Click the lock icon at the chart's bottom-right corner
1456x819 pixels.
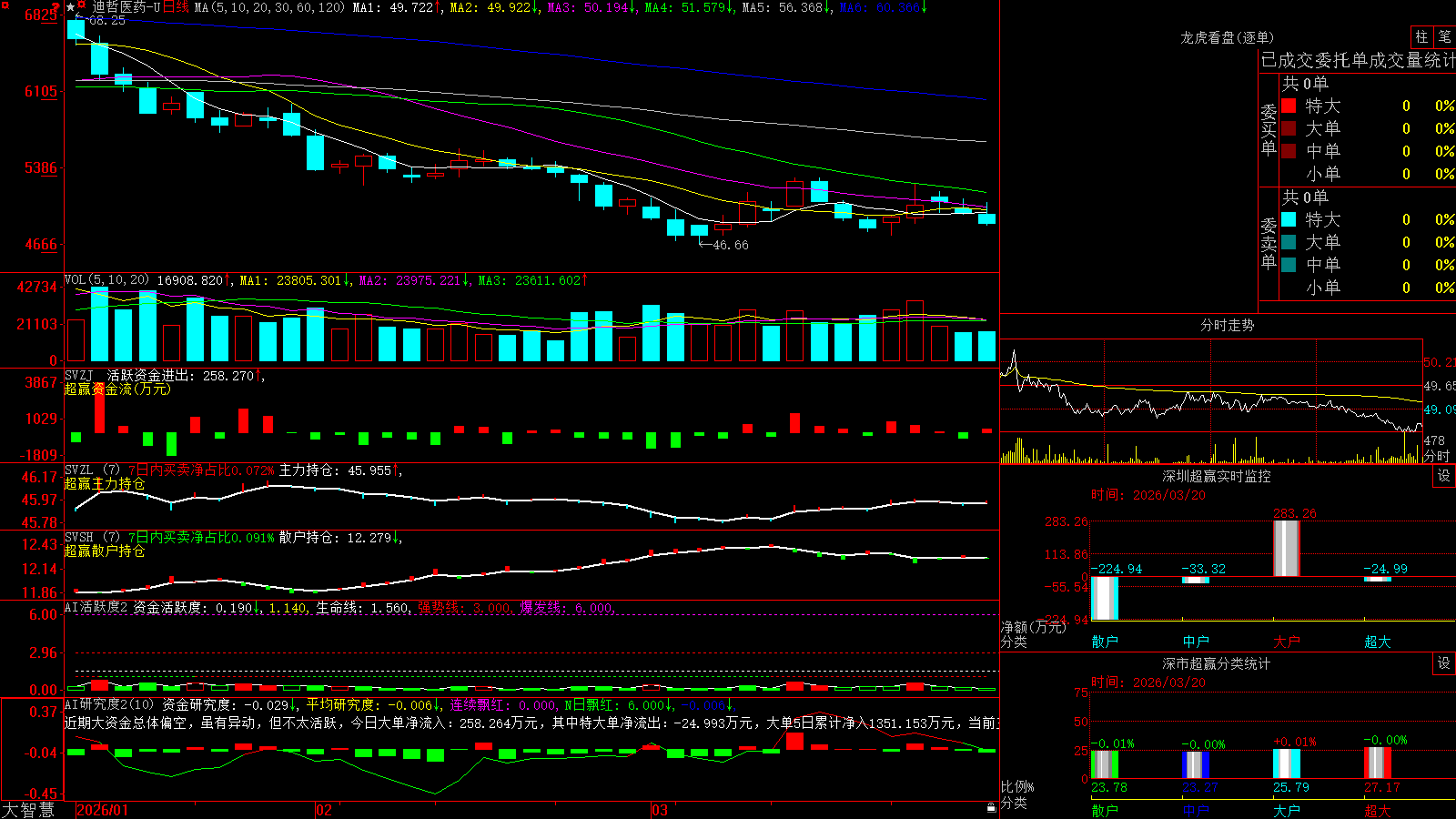coord(992,807)
